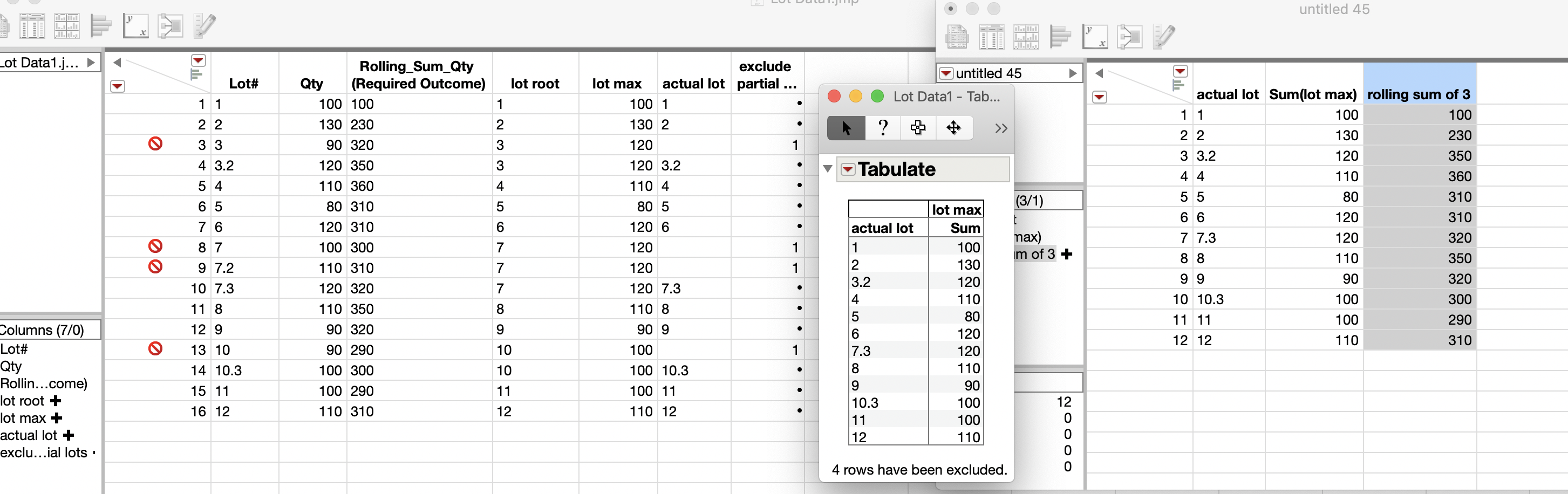1568x494 pixels.
Task: Click the excluded-row marker on row 3
Action: (x=155, y=144)
